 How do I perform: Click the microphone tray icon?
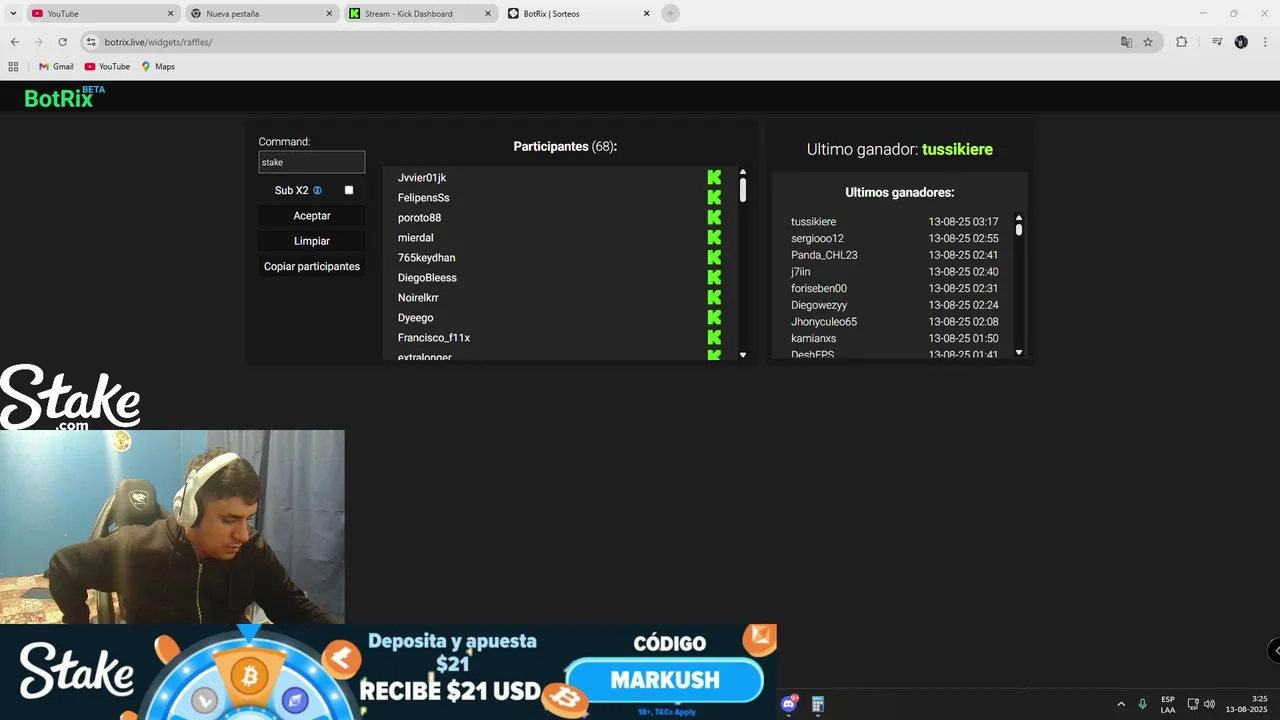(1142, 704)
